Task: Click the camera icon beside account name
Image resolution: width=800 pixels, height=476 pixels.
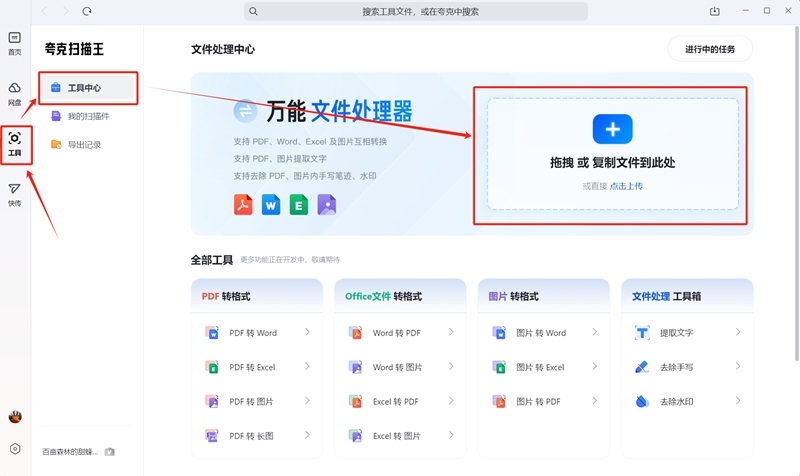Action: tap(110, 452)
